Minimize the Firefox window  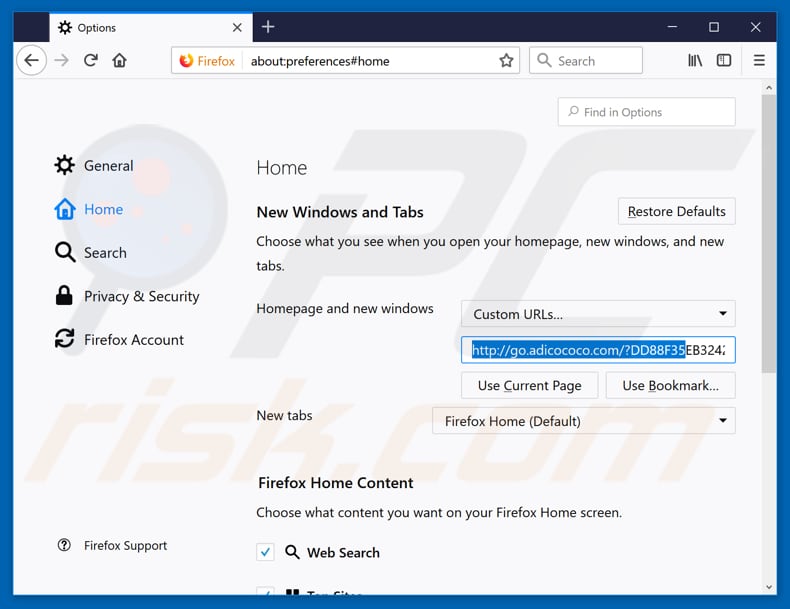(672, 27)
